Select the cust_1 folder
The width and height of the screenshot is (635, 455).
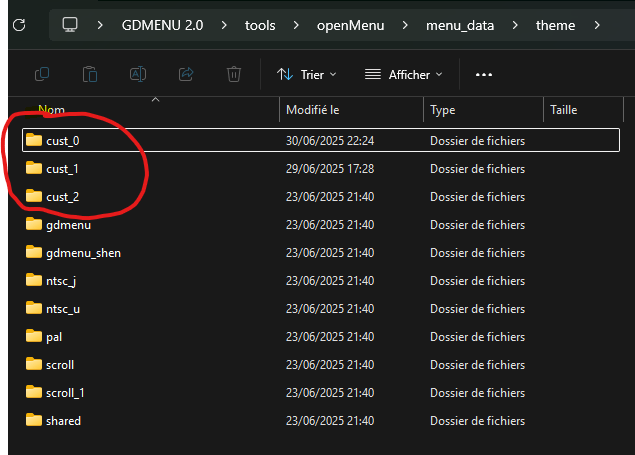pyautogui.click(x=62, y=169)
